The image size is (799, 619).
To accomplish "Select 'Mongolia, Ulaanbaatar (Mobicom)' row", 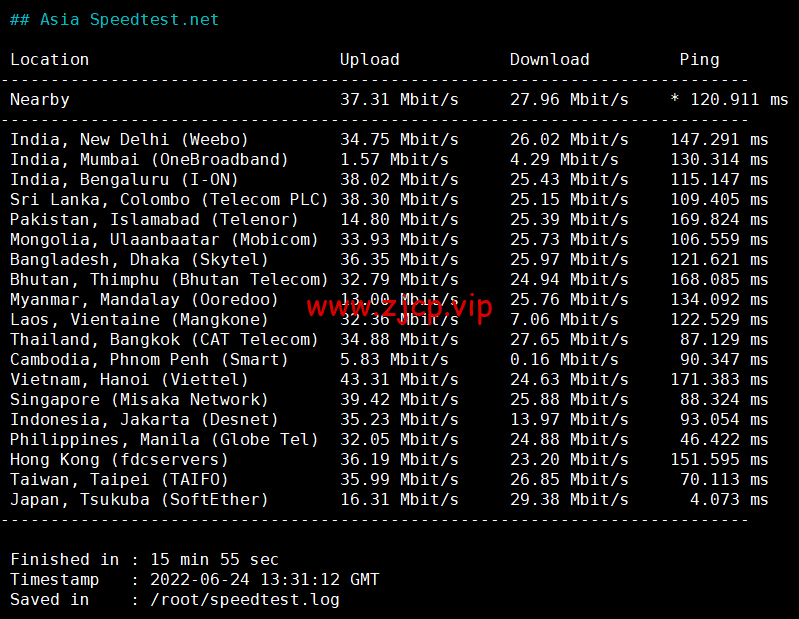I will [389, 239].
